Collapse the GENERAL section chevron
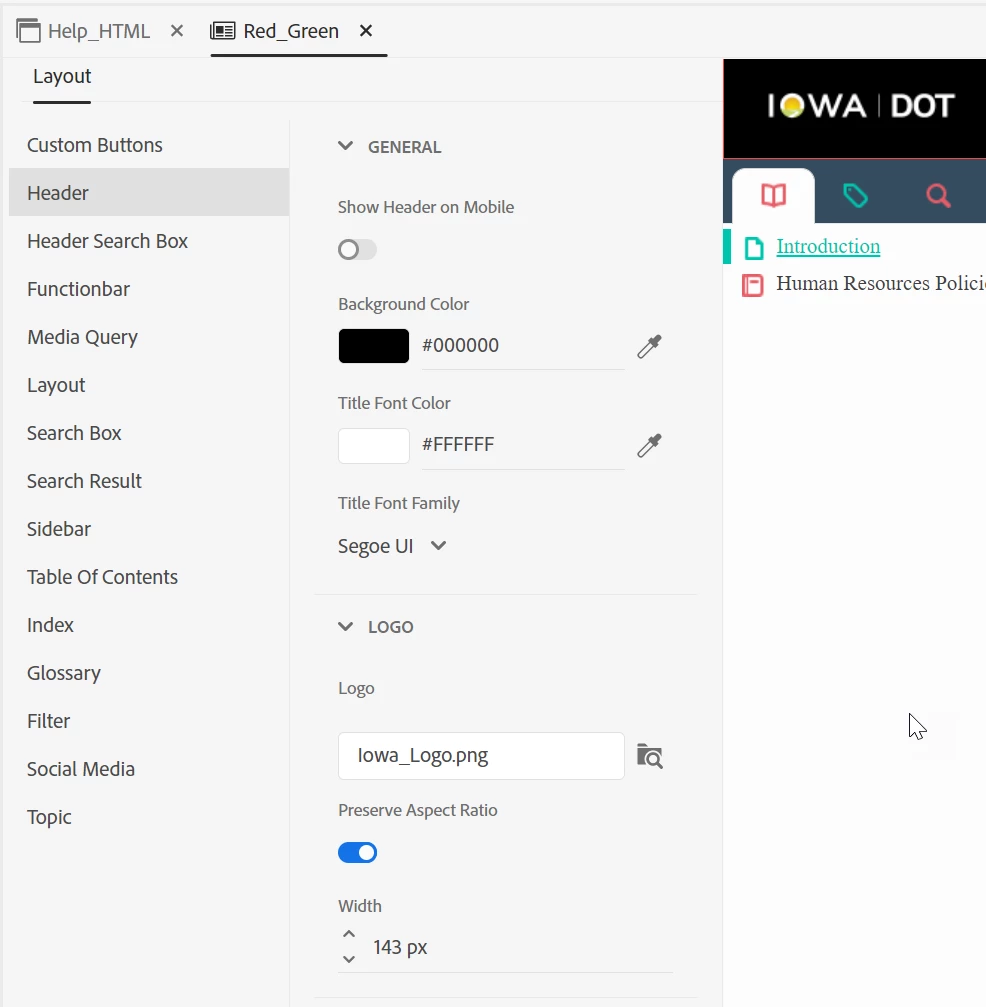The image size is (986, 1007). [346, 146]
